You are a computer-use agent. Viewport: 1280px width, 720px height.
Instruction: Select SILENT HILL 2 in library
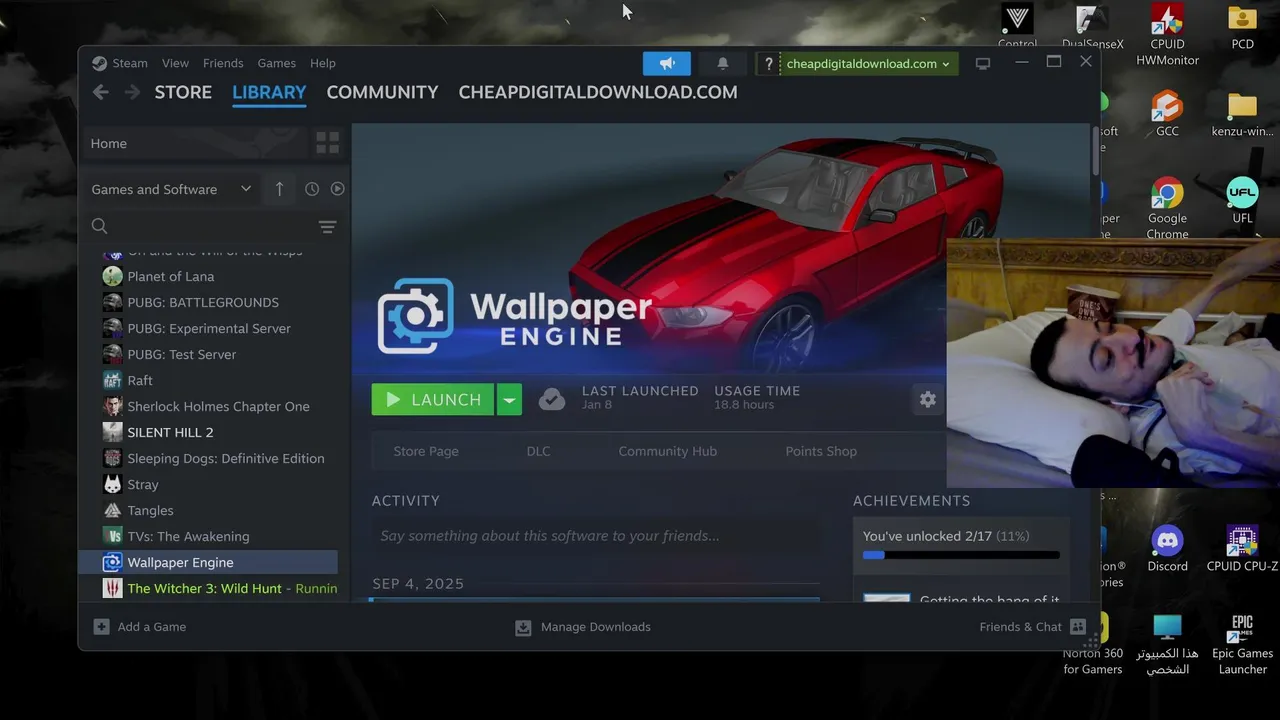170,432
